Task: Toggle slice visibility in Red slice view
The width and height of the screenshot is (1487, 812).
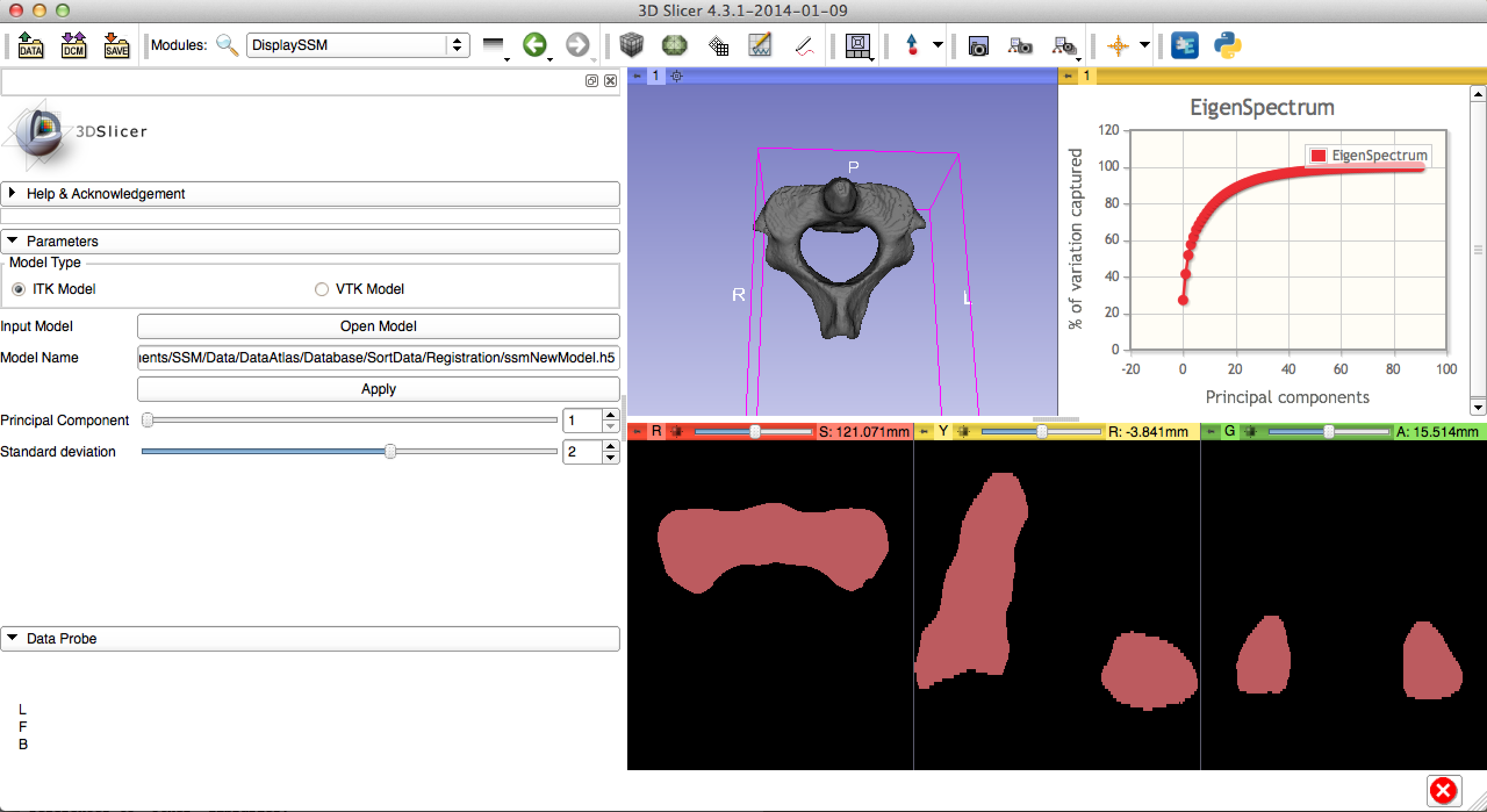Action: point(676,432)
